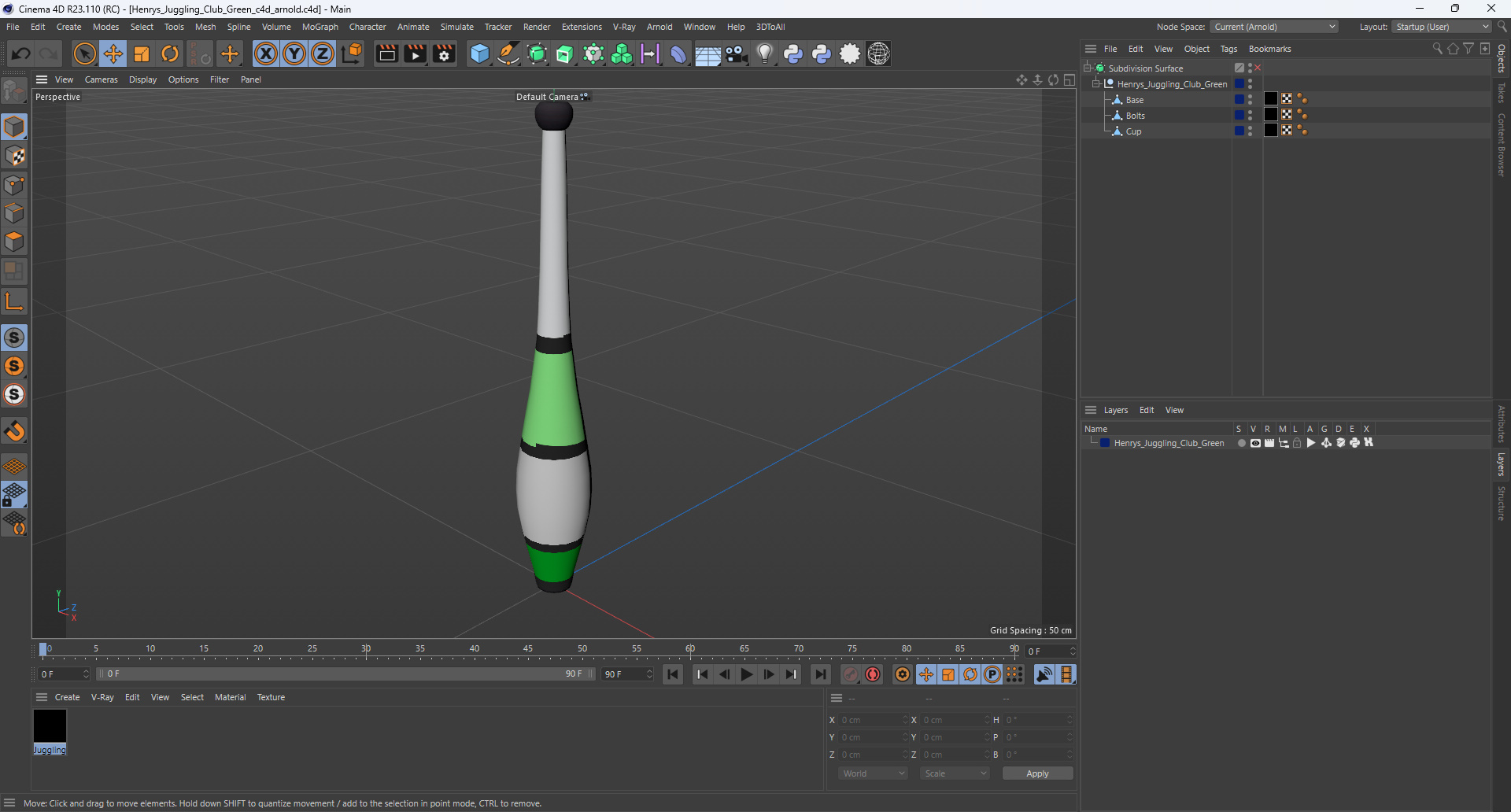Activate the Scale tool

pos(142,54)
